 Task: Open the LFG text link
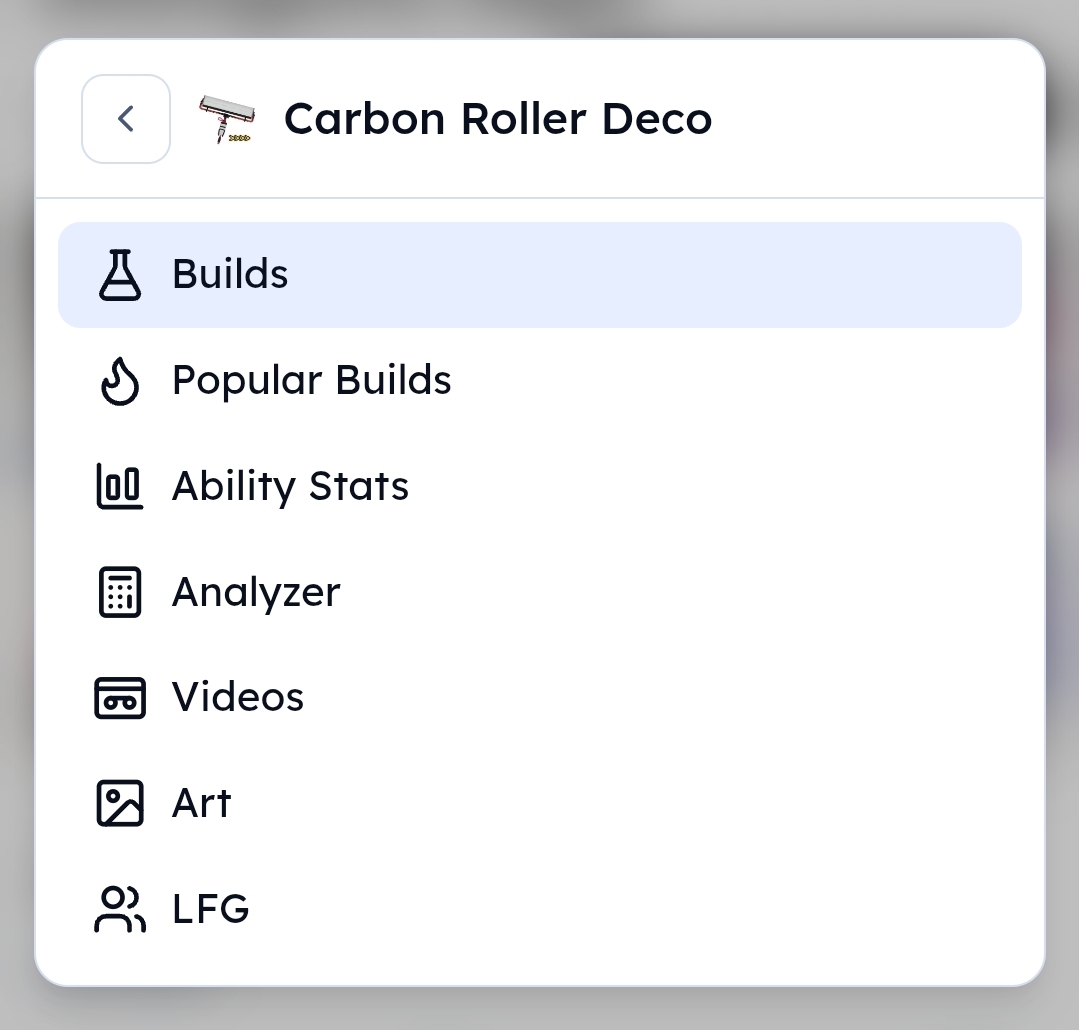(211, 909)
